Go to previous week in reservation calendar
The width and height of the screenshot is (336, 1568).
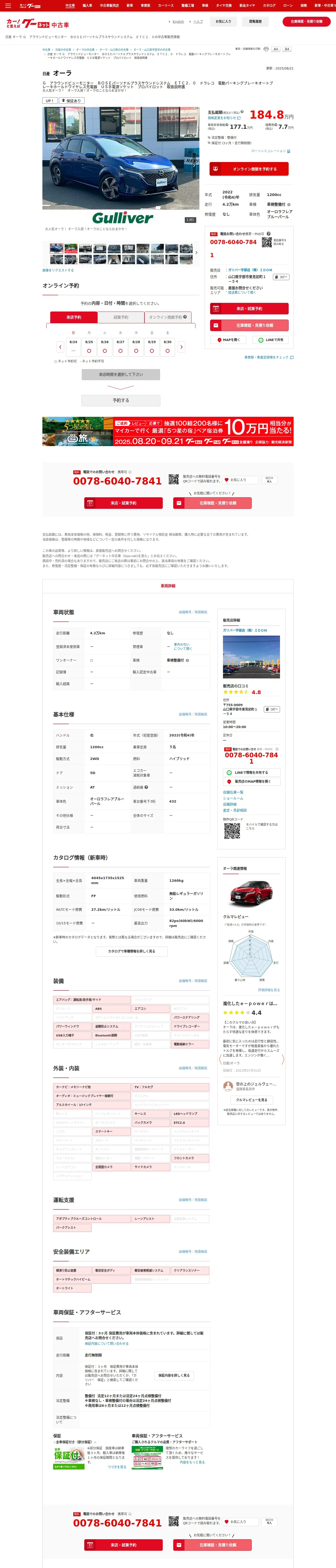(x=60, y=347)
